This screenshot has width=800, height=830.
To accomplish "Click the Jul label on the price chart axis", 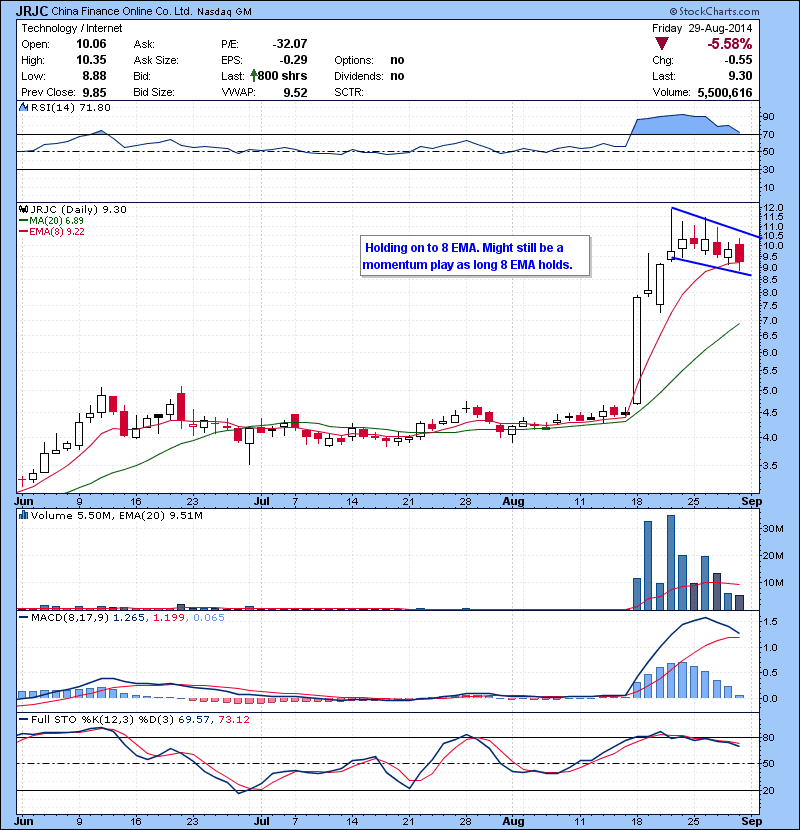I will pyautogui.click(x=262, y=501).
